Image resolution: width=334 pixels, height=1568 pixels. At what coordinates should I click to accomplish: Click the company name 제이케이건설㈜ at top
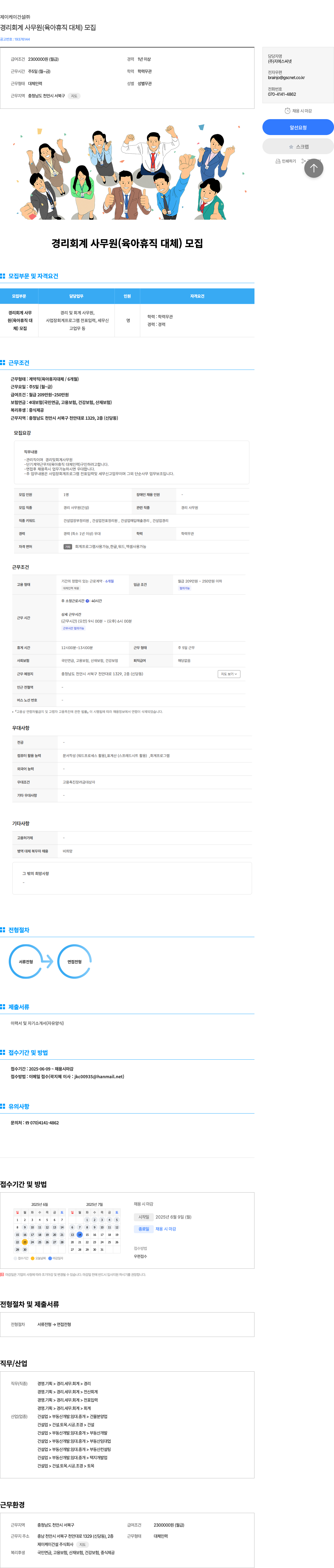15,16
